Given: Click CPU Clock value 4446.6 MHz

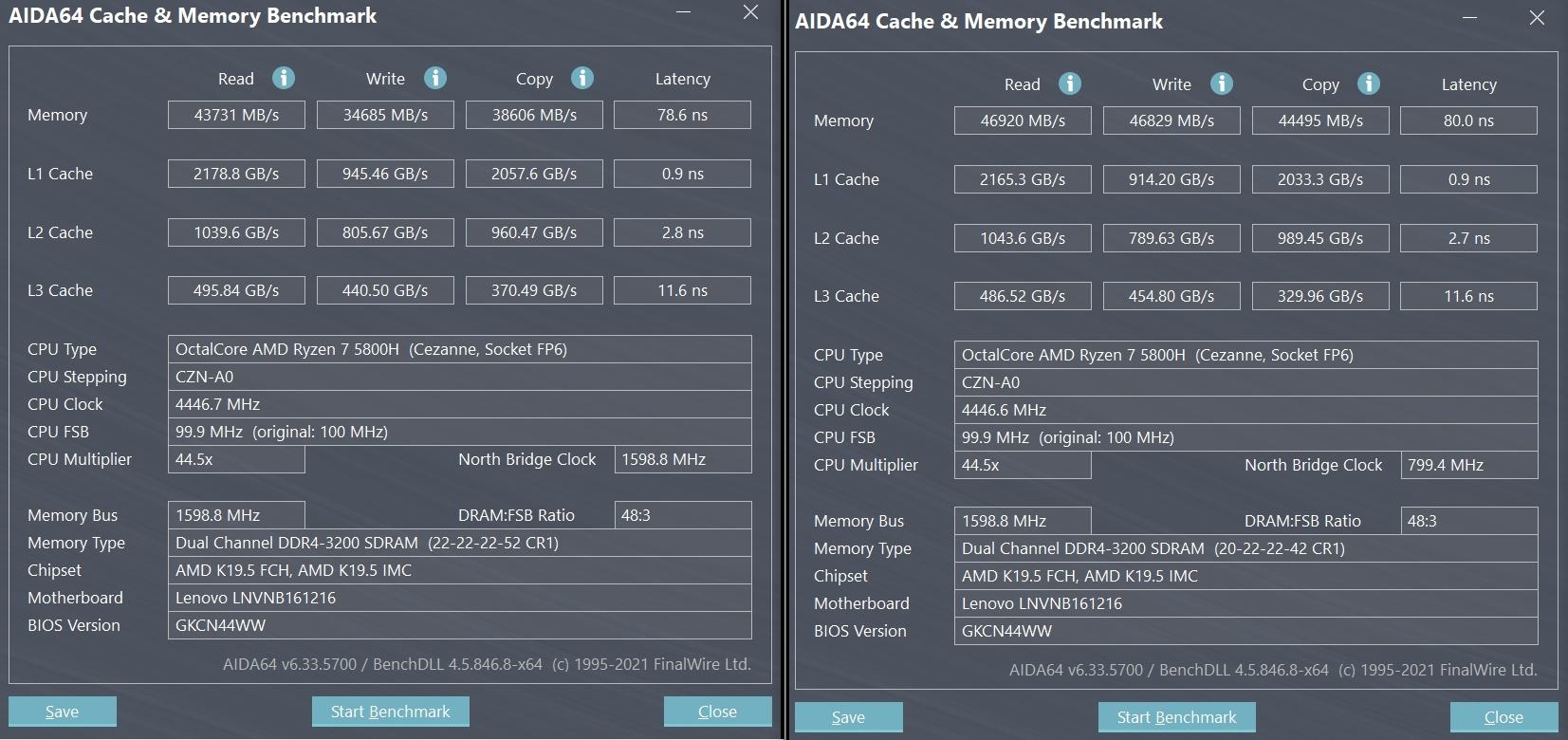Looking at the screenshot, I should (1246, 410).
